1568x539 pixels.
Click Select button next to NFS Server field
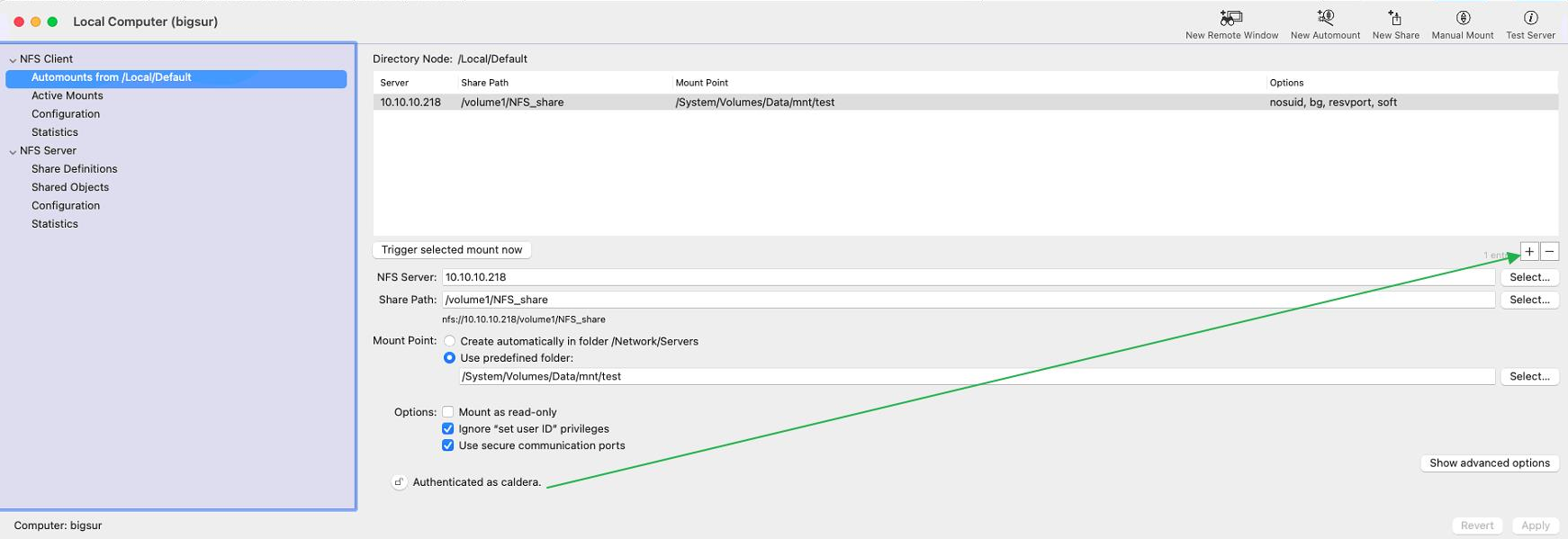(1528, 277)
